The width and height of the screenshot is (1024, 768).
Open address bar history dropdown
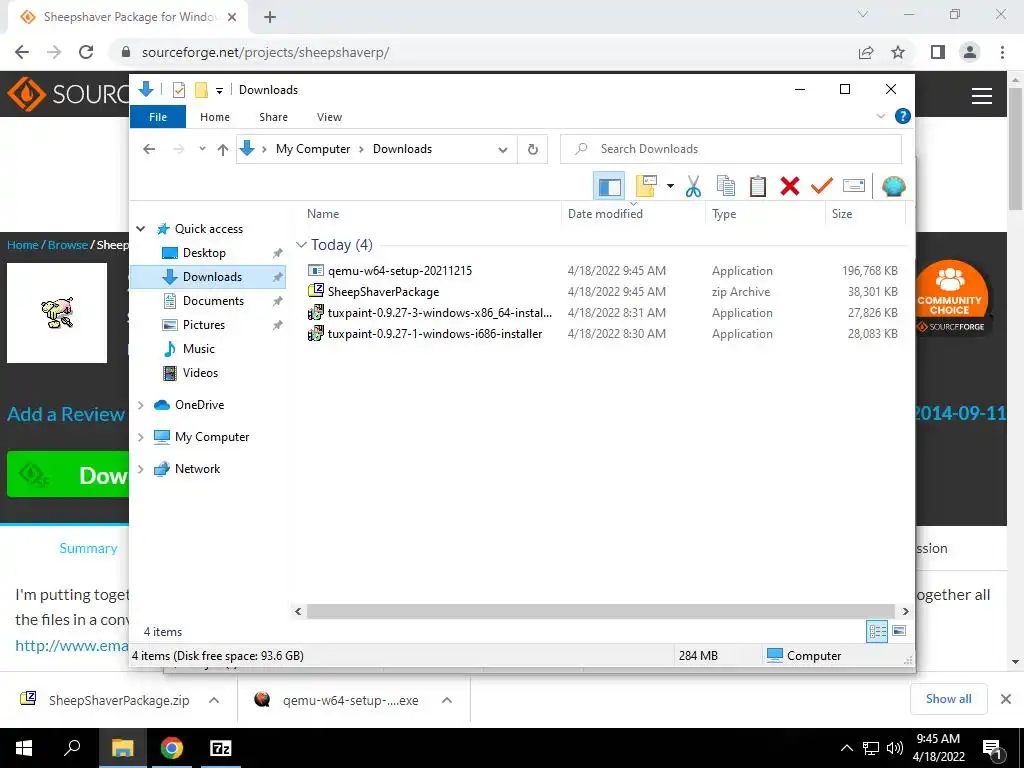(502, 150)
